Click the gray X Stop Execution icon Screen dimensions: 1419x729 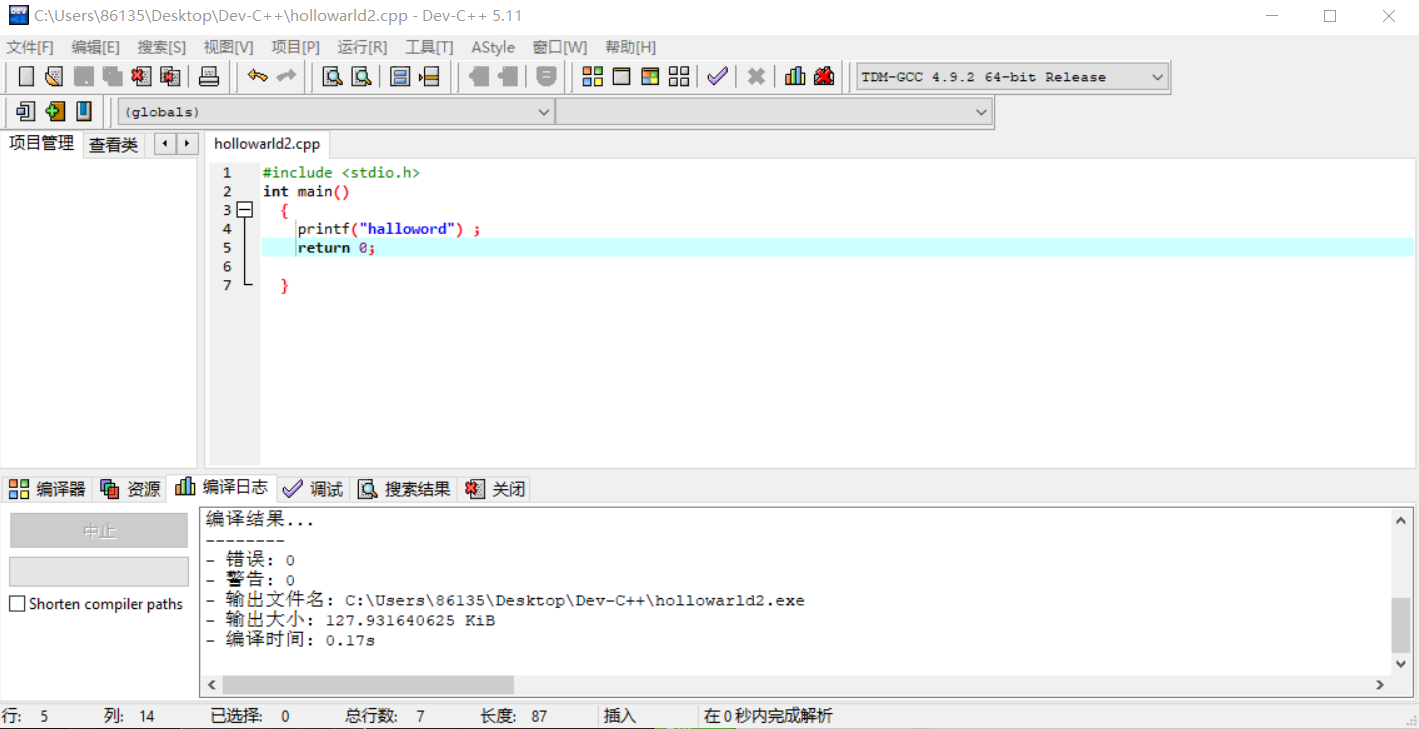[x=757, y=76]
